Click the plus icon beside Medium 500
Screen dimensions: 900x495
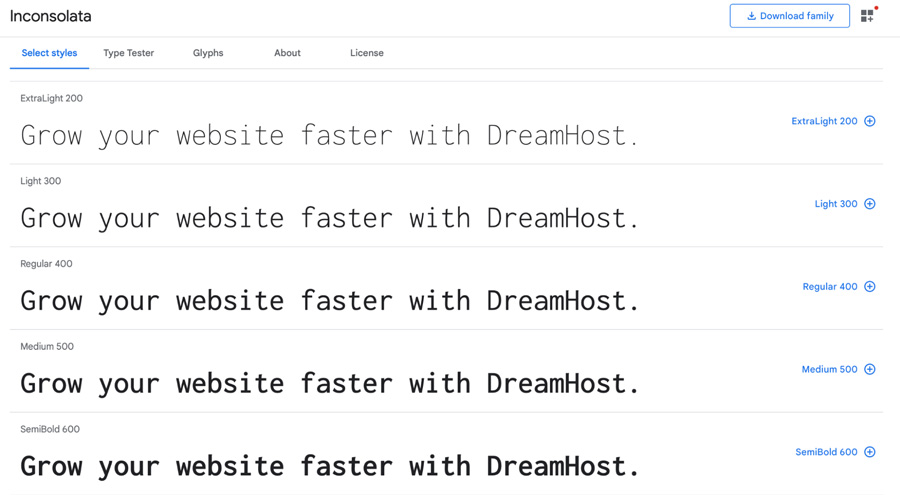pos(870,370)
